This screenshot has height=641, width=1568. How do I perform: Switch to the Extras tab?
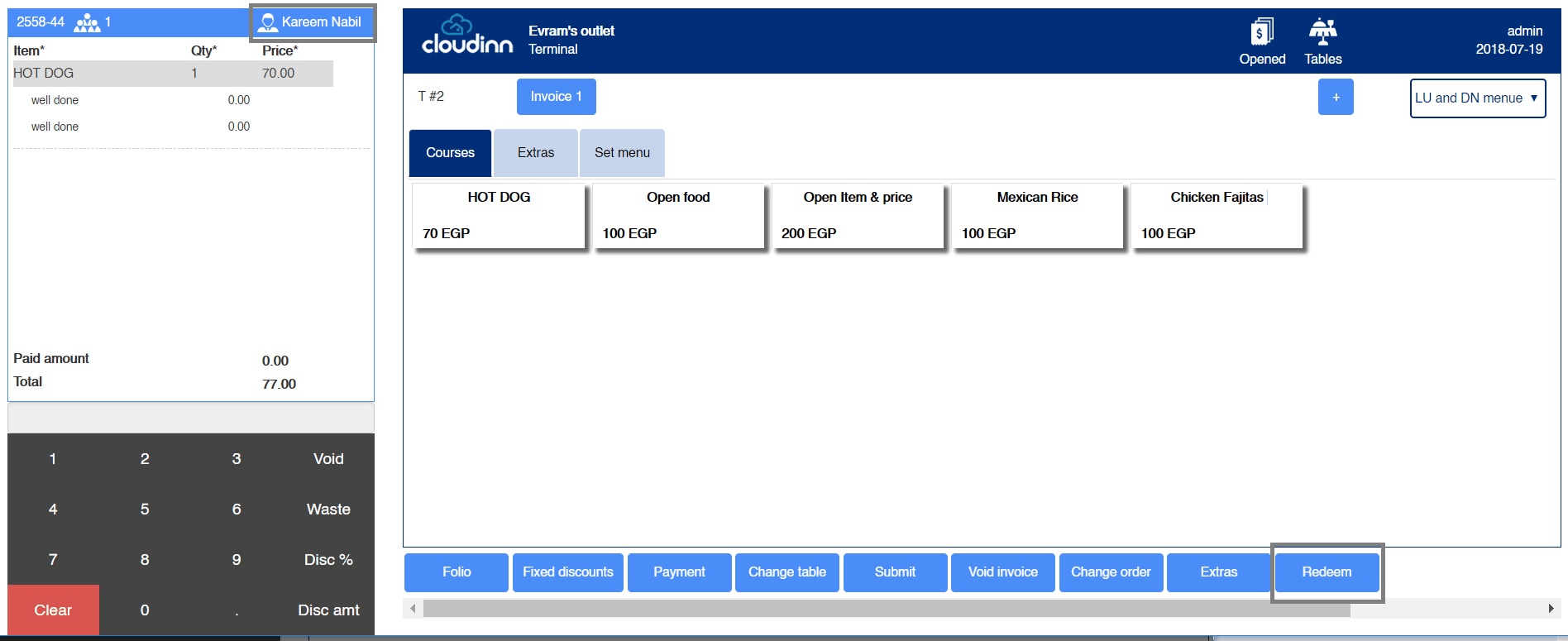click(x=536, y=153)
